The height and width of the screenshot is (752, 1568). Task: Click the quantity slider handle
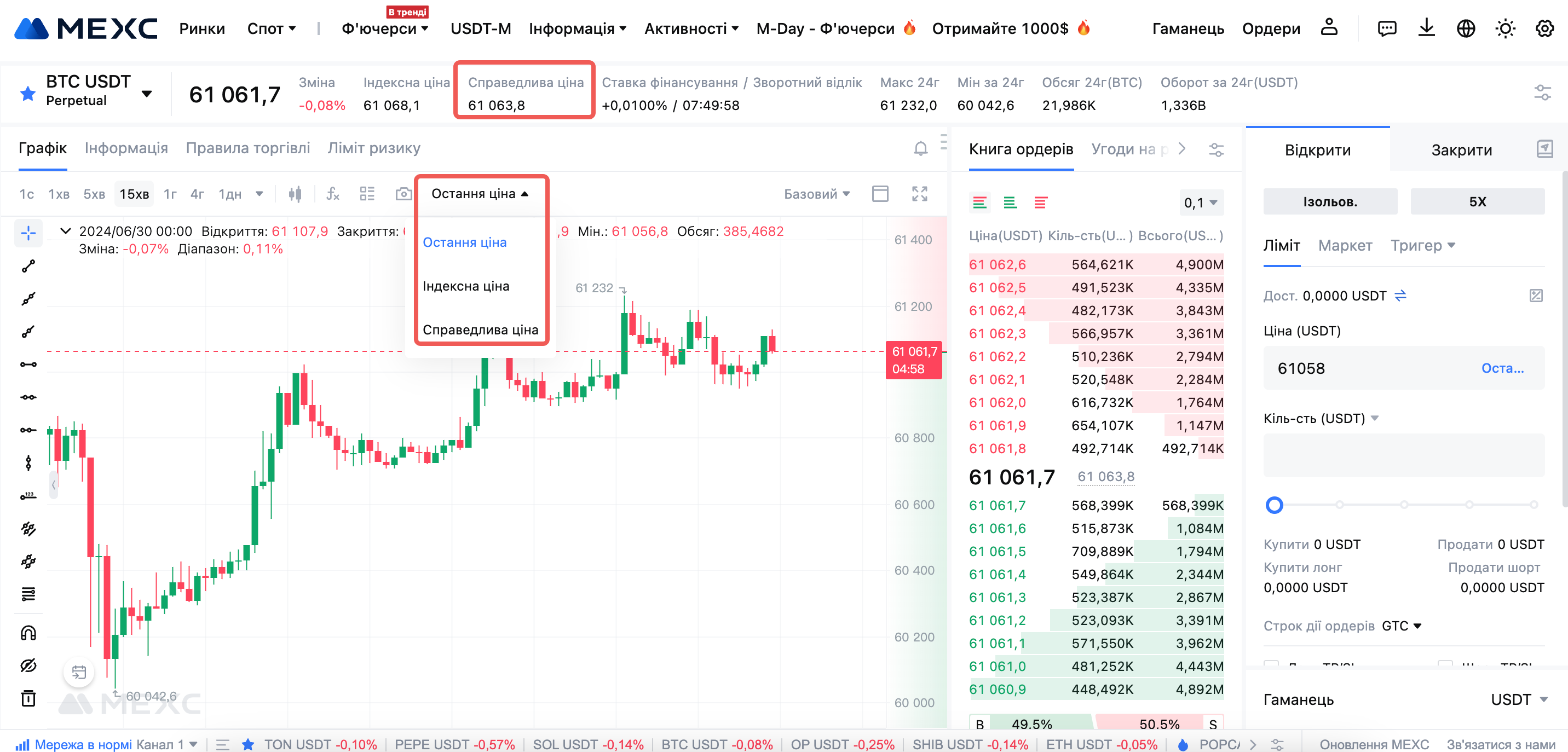click(x=1273, y=505)
